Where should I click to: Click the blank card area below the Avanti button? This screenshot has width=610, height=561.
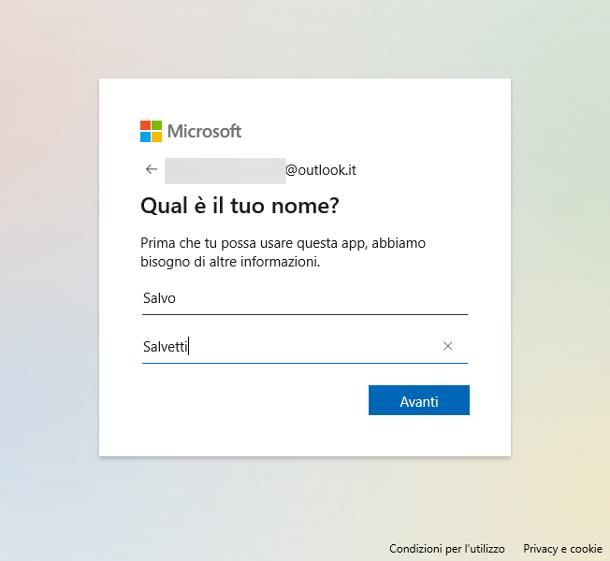point(305,436)
